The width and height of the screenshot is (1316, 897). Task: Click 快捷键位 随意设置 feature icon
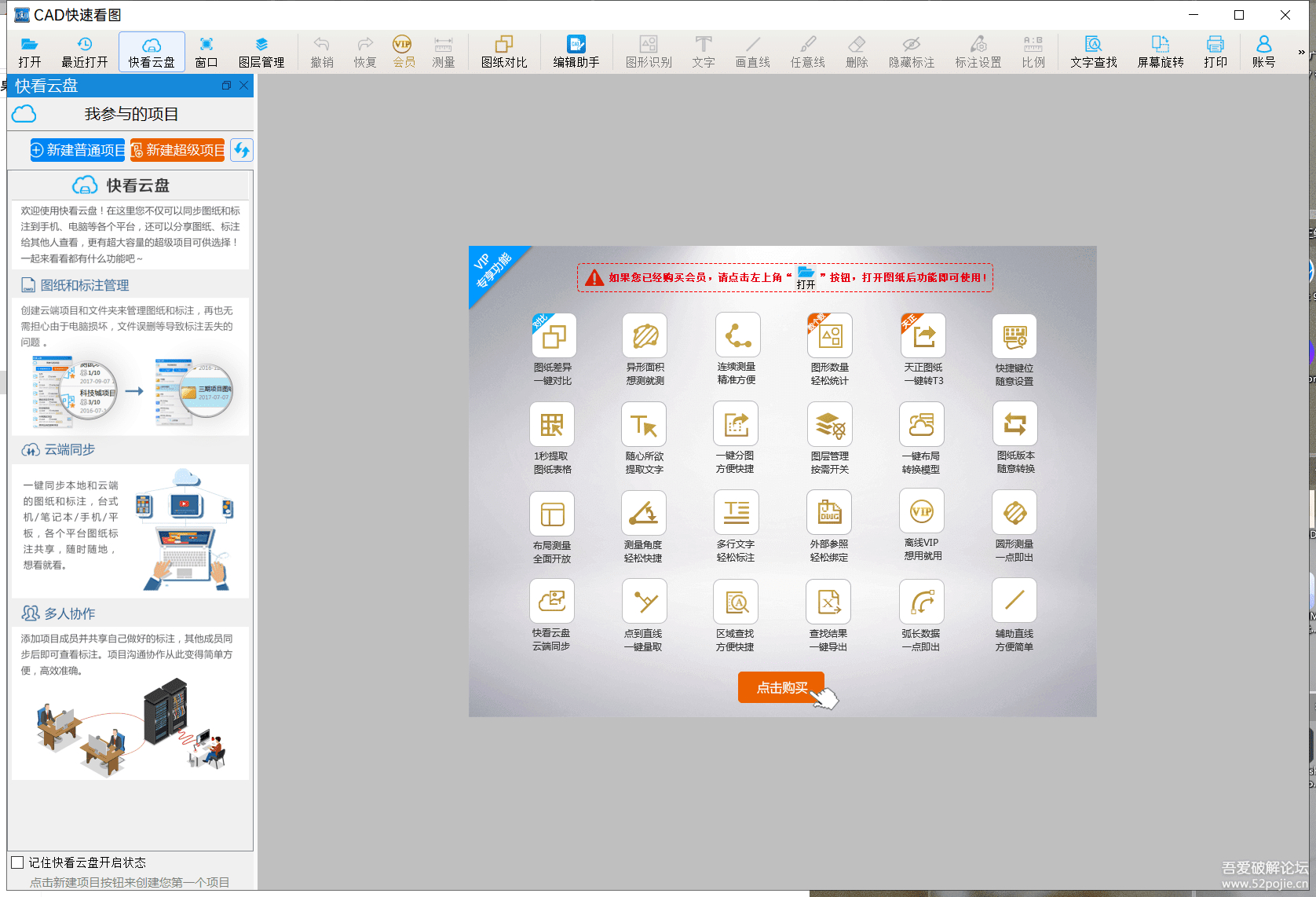point(1014,337)
